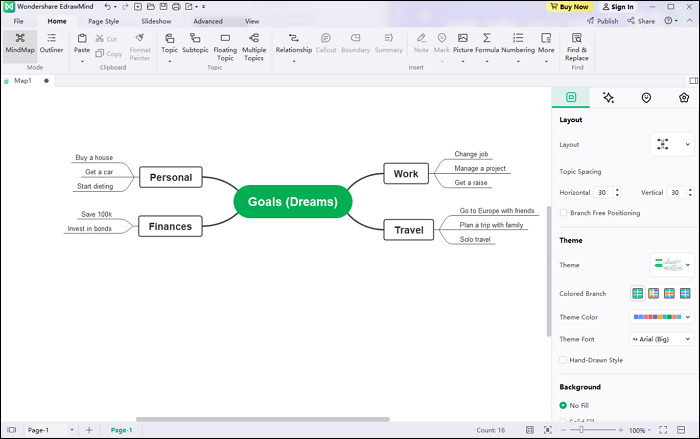This screenshot has height=439, width=700.
Task: Activate the Format Painter
Action: click(140, 46)
